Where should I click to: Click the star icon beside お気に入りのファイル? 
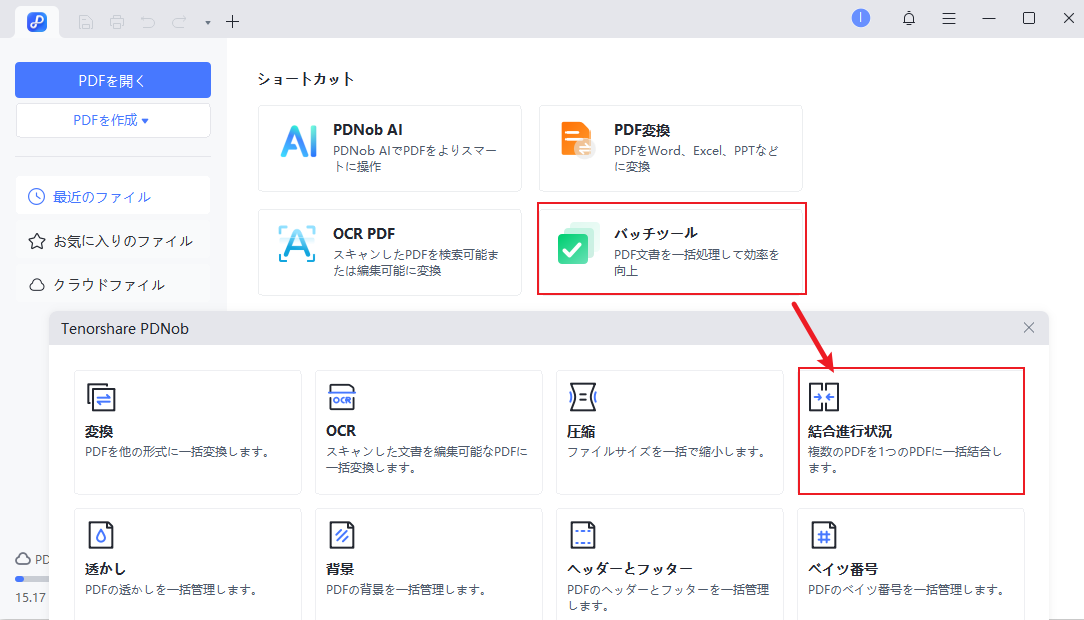point(37,241)
